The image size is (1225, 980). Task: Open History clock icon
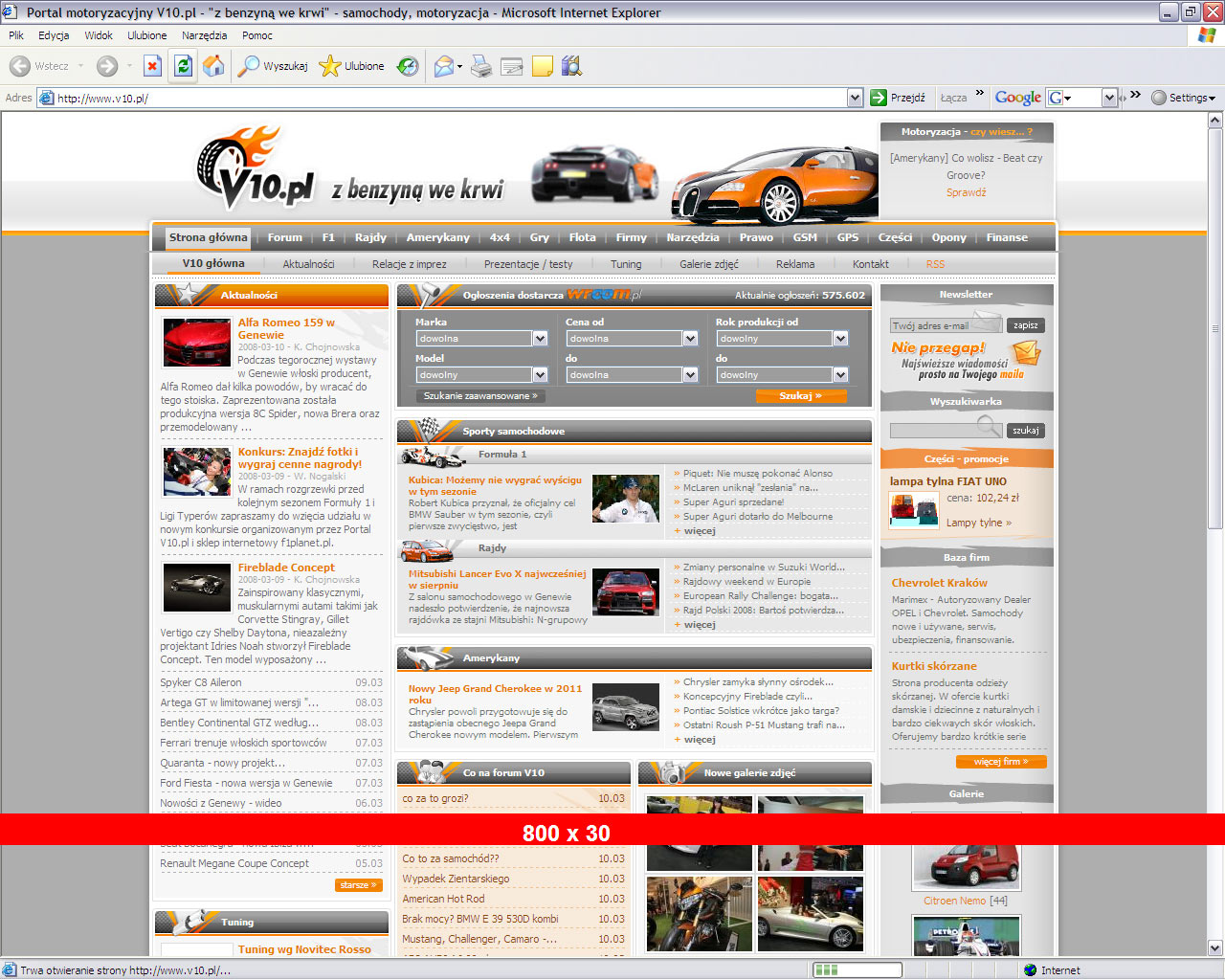(x=408, y=66)
